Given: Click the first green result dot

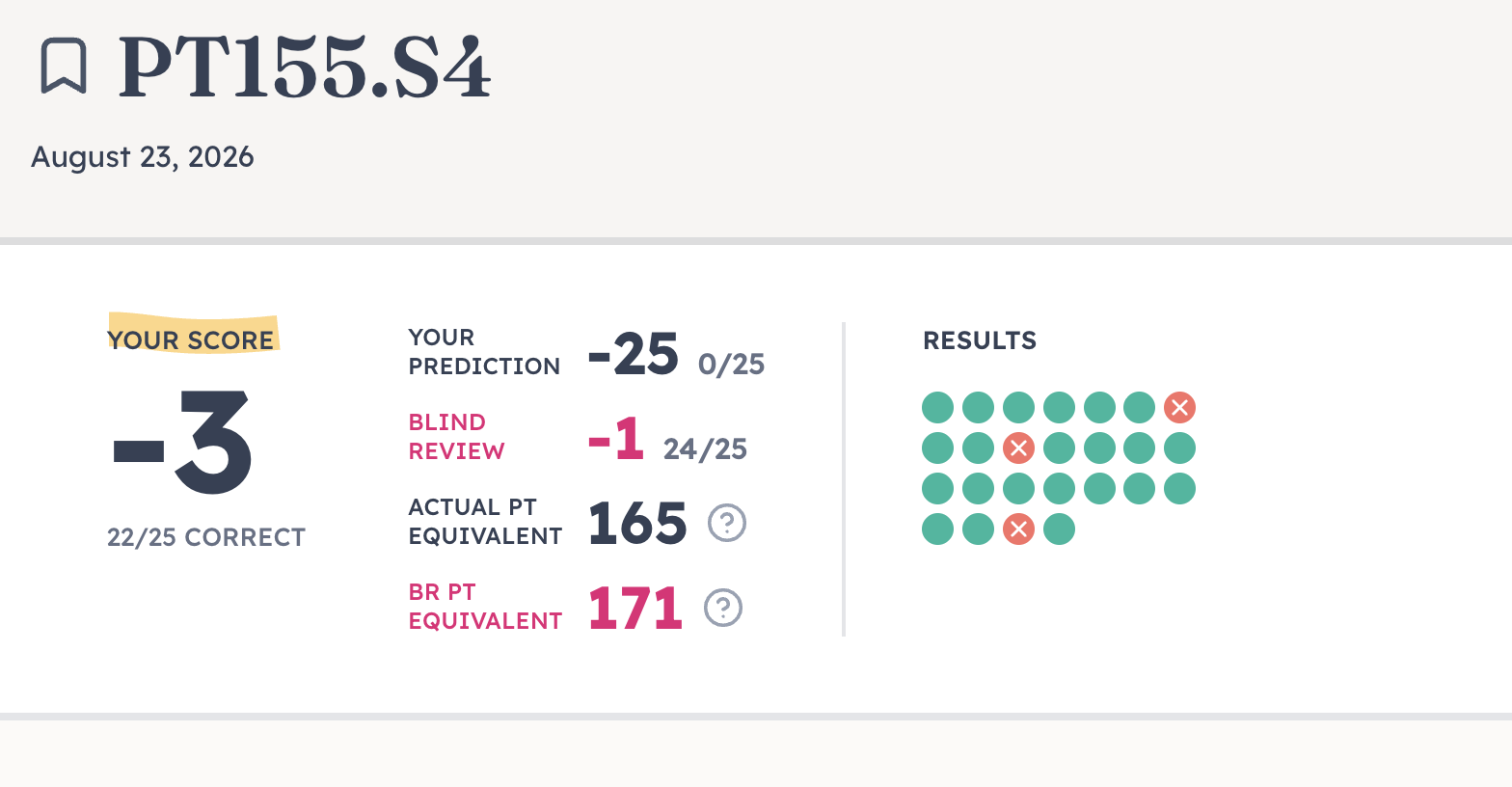Looking at the screenshot, I should point(937,408).
